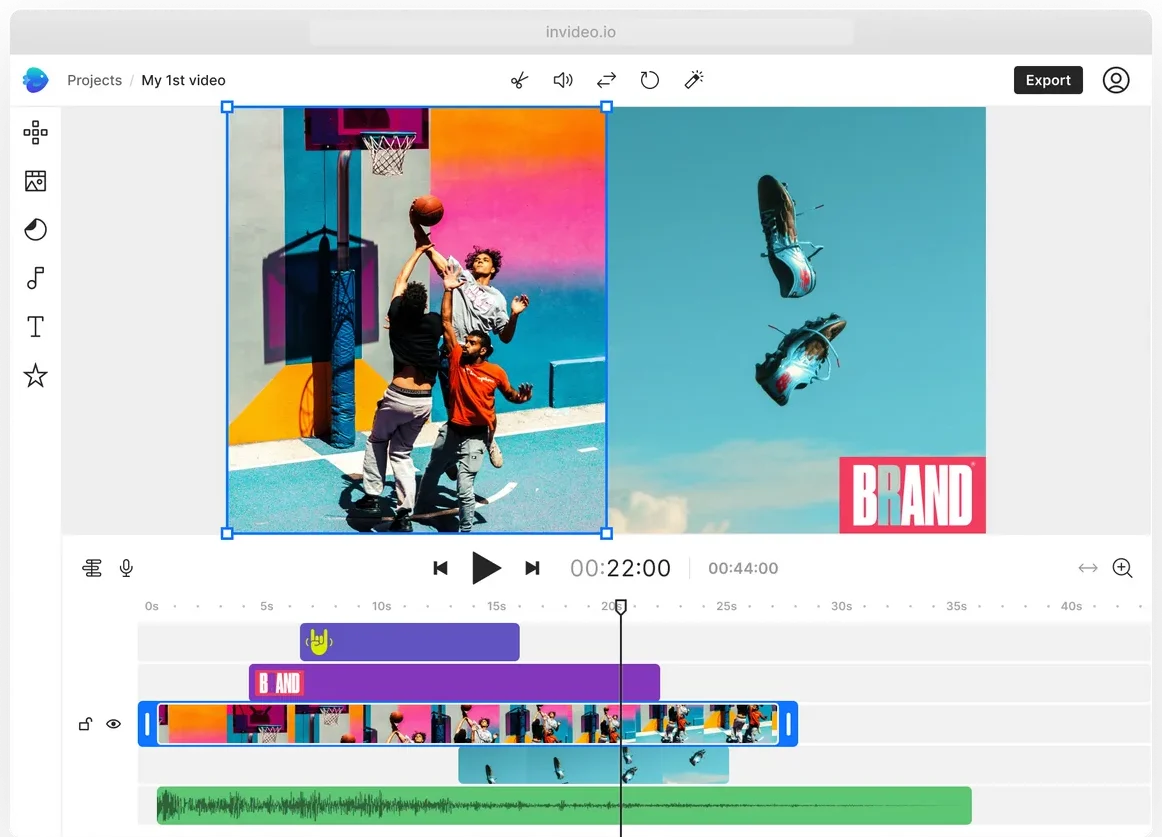Screen dimensions: 1162x837
Task: Open the music note audio panel
Action: (x=35, y=278)
